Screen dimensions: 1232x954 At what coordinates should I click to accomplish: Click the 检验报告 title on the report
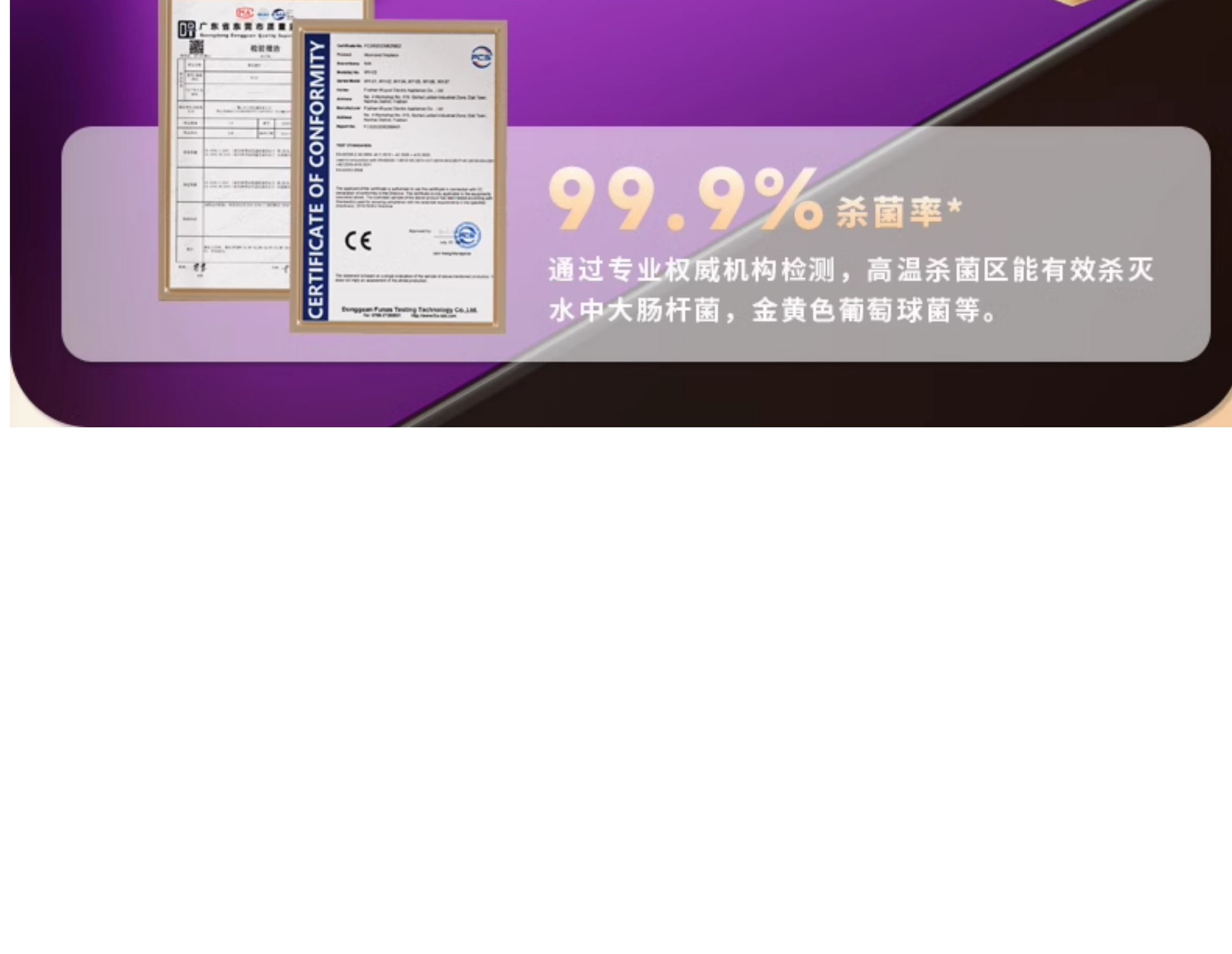(x=265, y=49)
